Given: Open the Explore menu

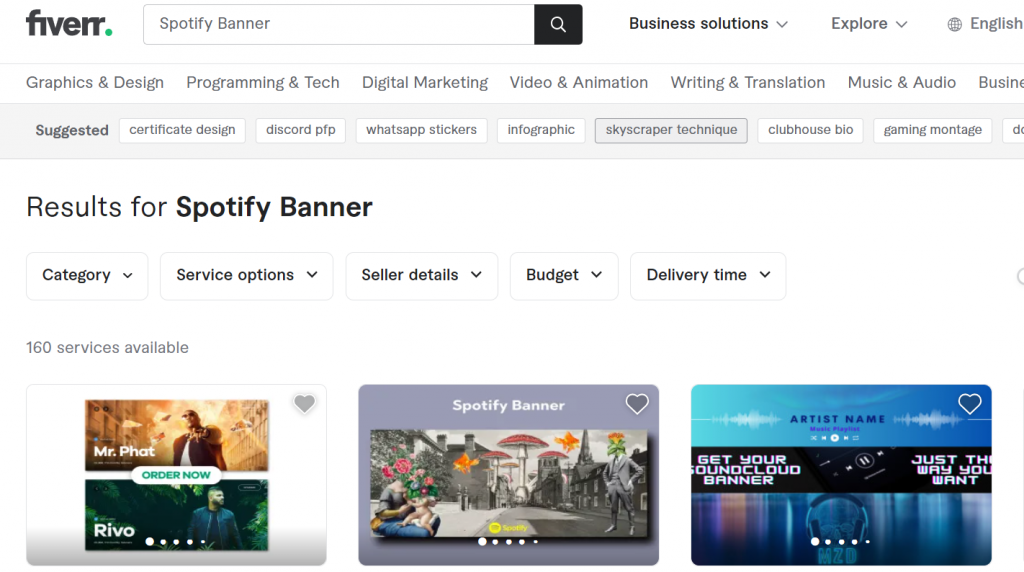Looking at the screenshot, I should click(x=869, y=24).
